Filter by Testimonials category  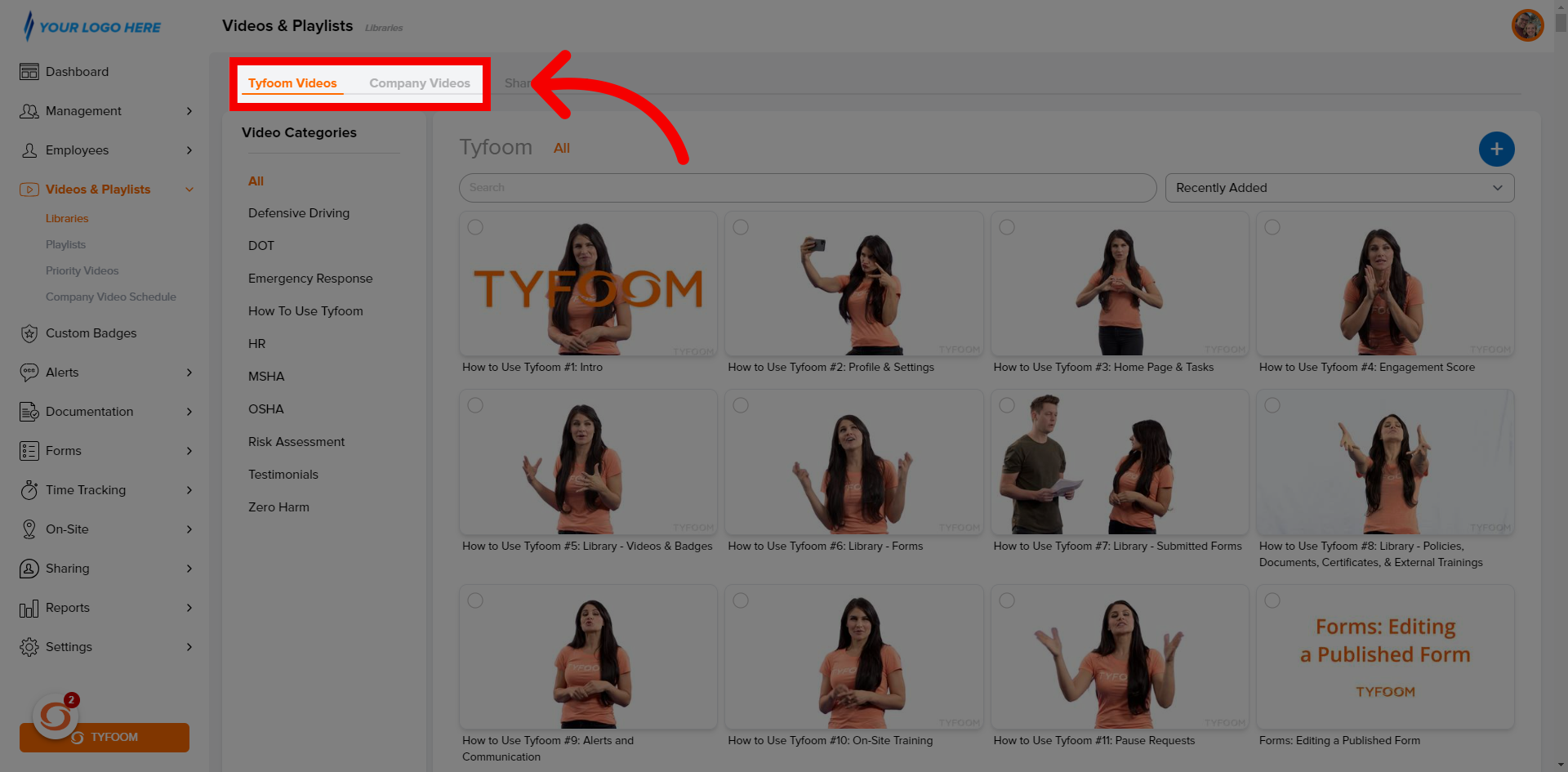pos(283,475)
